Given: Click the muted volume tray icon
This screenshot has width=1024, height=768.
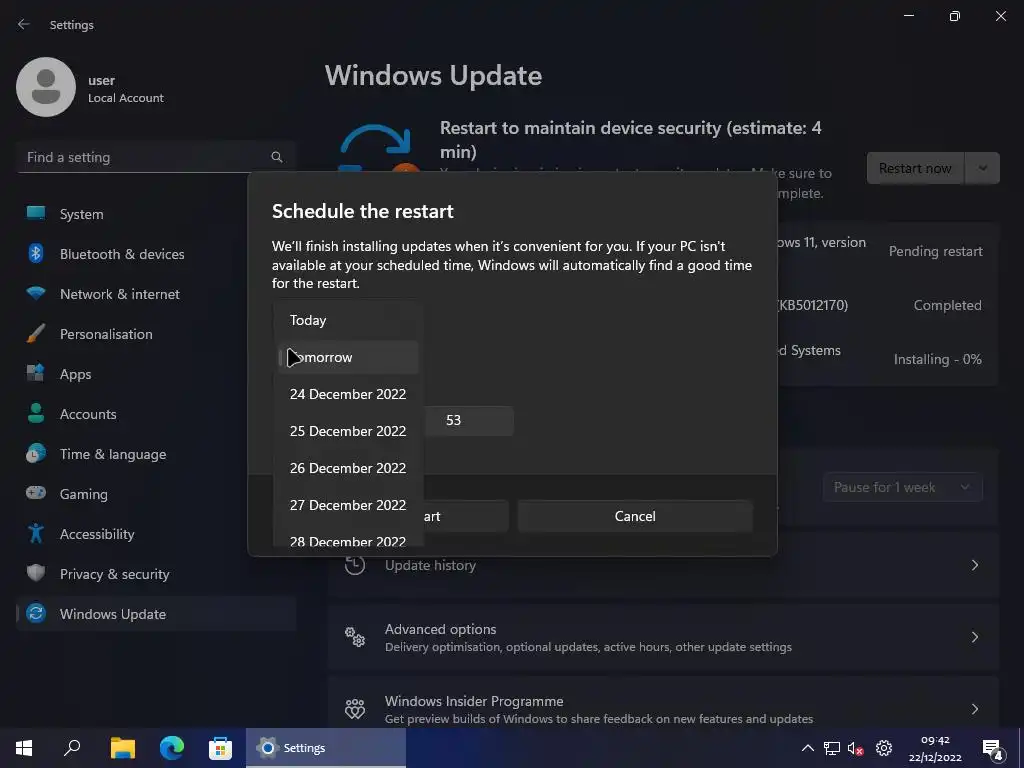Looking at the screenshot, I should tap(856, 748).
